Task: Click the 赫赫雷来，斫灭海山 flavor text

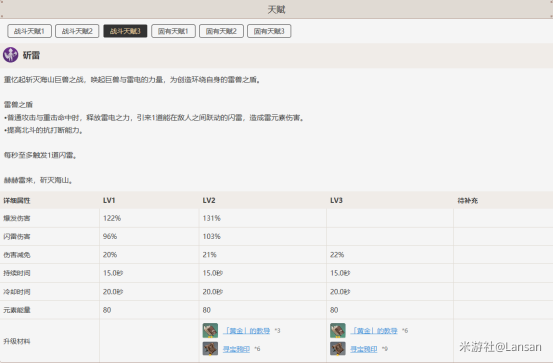Action: click(38, 180)
